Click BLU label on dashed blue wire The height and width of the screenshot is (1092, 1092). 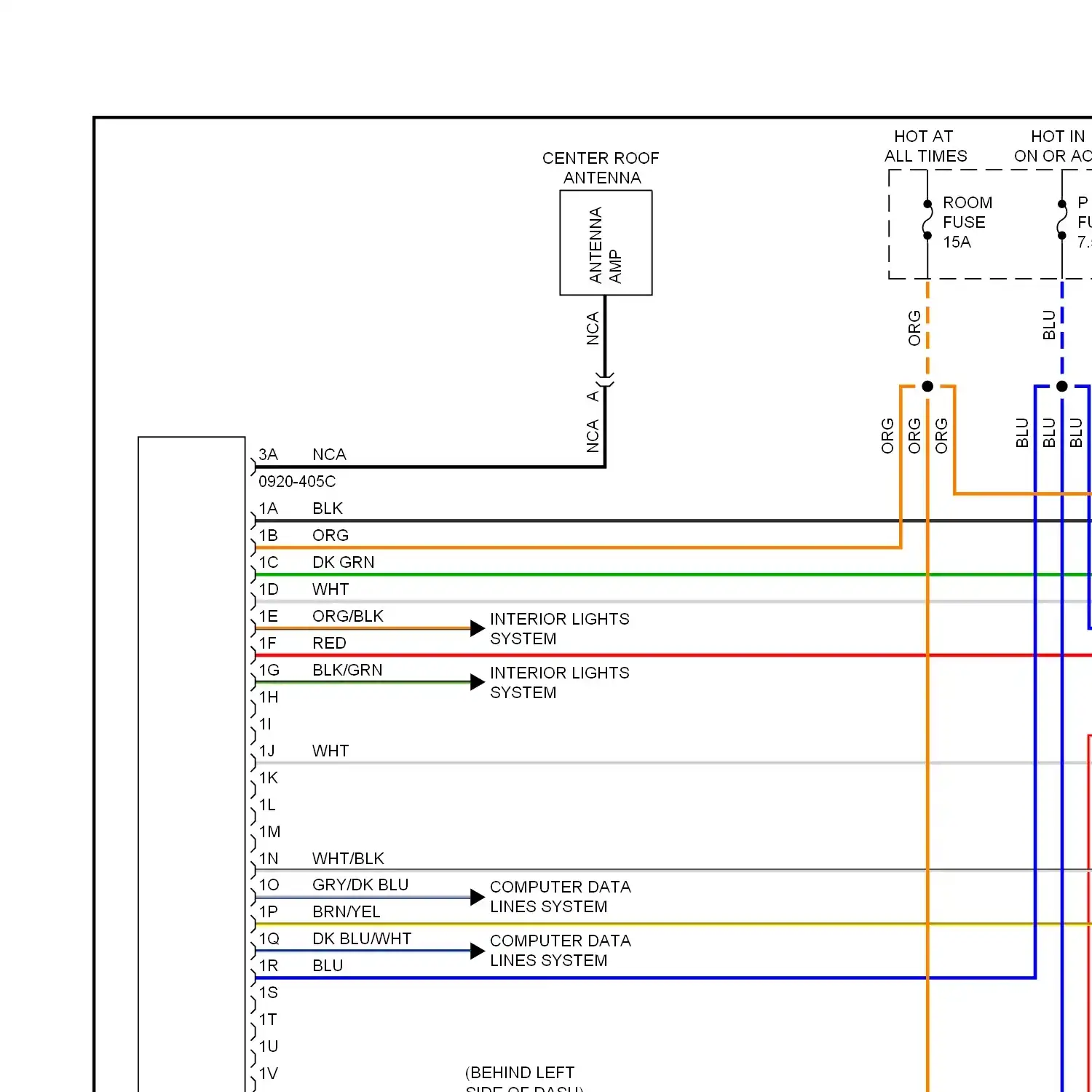click(1049, 325)
